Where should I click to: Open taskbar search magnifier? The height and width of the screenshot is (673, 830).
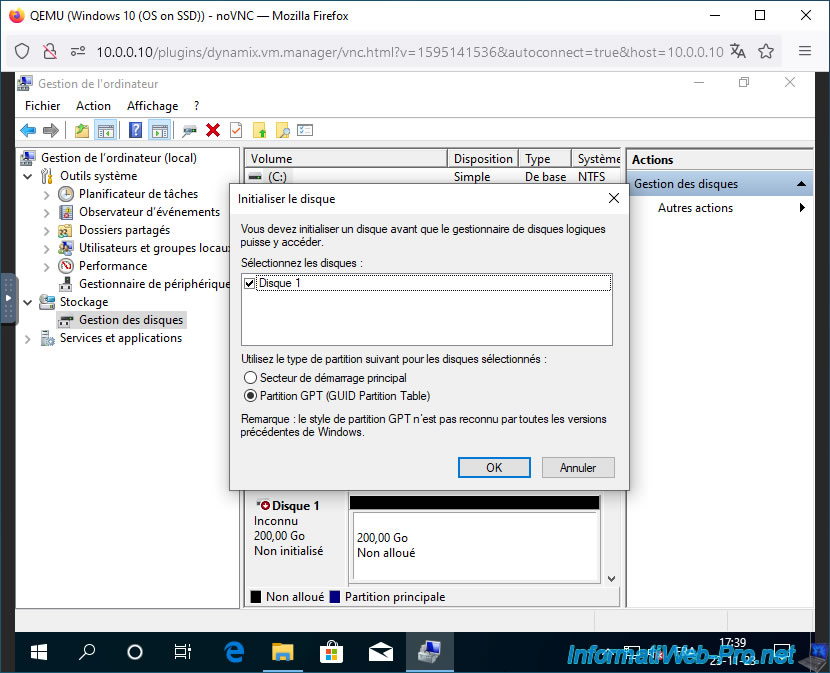(87, 652)
